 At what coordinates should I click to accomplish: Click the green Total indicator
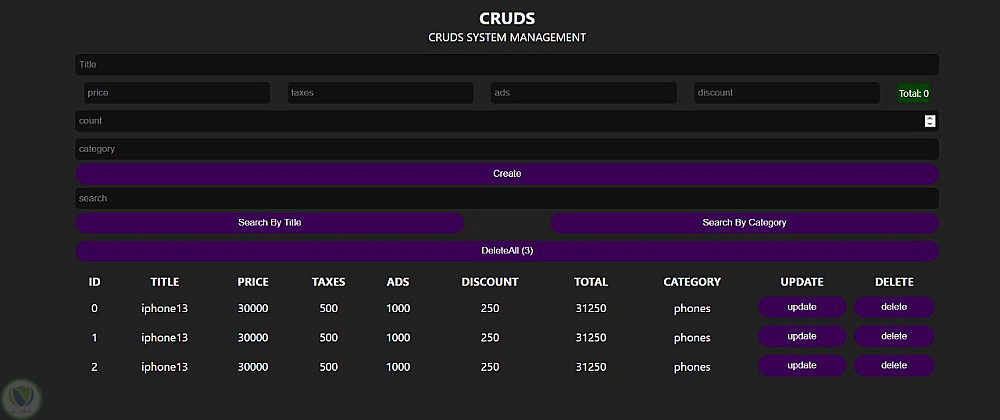click(914, 94)
